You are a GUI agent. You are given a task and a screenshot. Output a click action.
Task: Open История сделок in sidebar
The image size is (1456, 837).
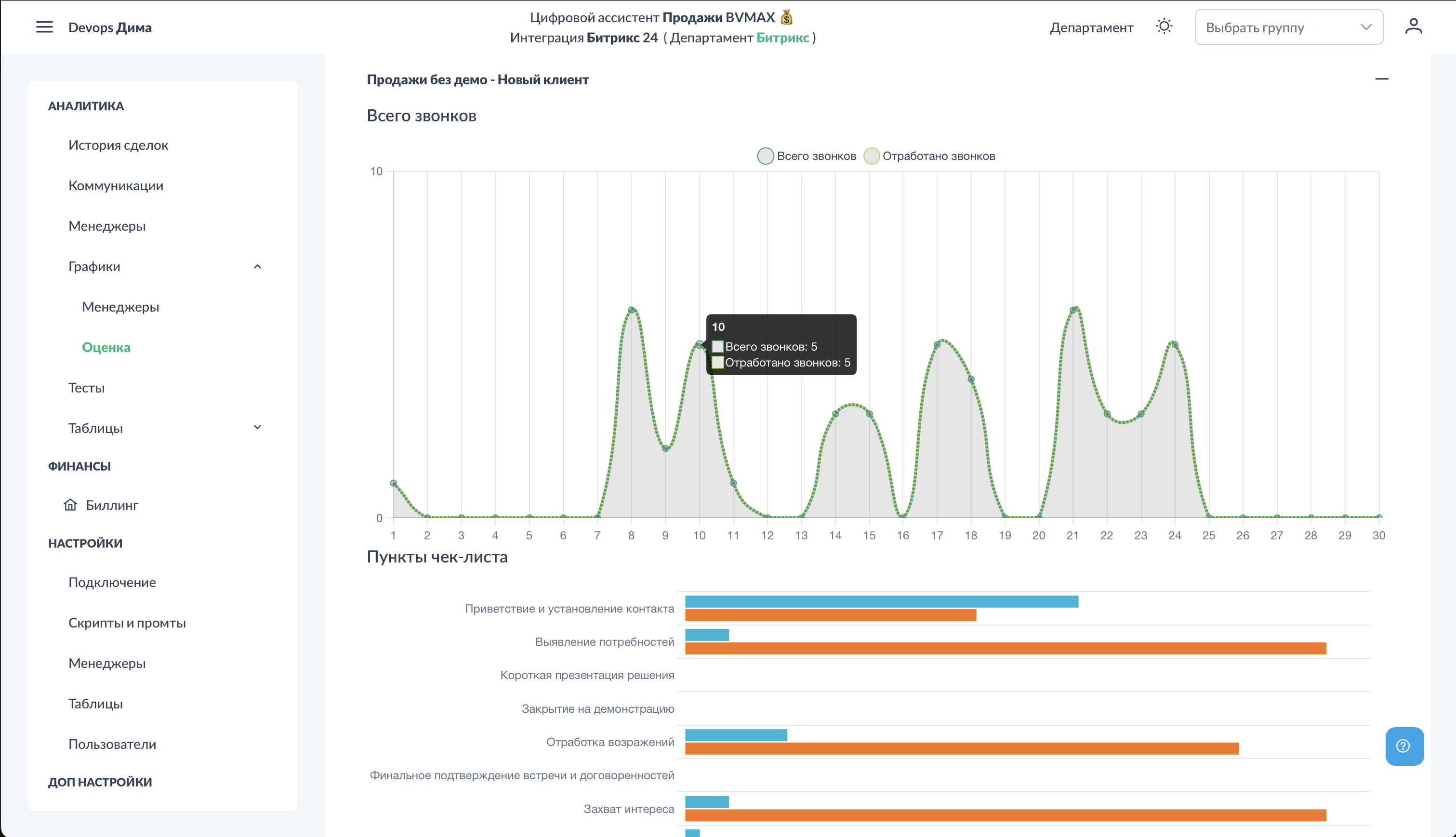119,145
